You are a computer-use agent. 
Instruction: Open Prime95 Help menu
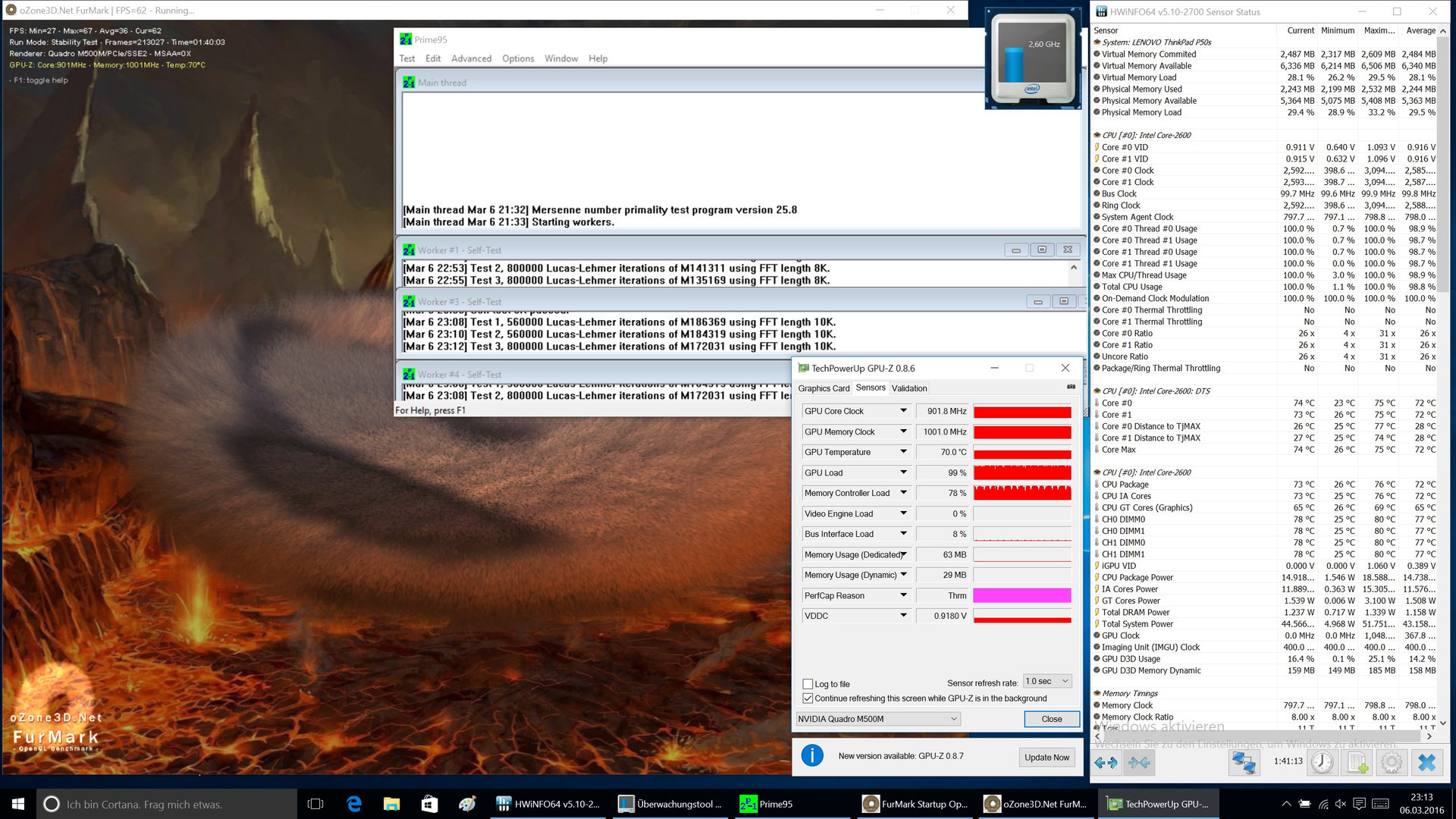tap(598, 58)
